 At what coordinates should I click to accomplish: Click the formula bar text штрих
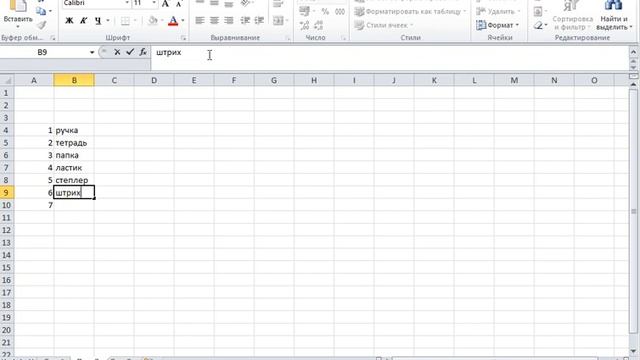point(169,53)
